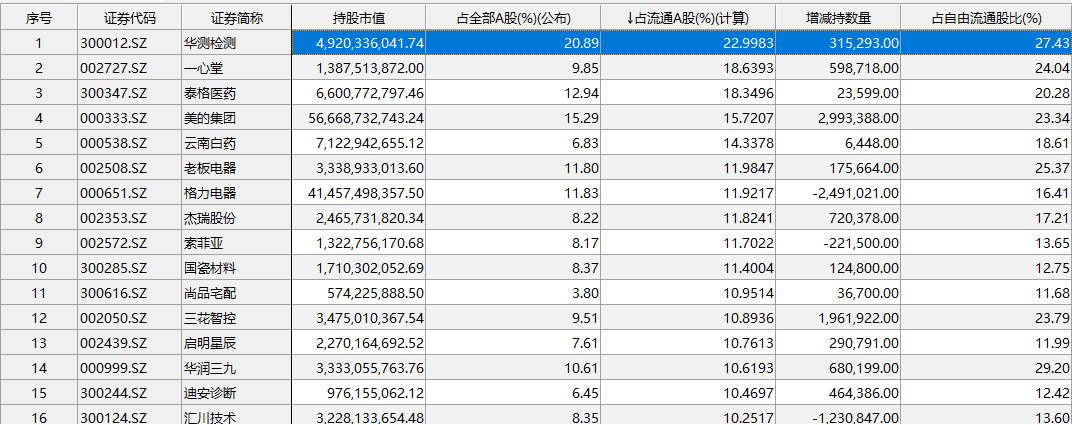Click the 25.37 free-float ratio cell
The width and height of the screenshot is (1072, 425).
point(987,168)
